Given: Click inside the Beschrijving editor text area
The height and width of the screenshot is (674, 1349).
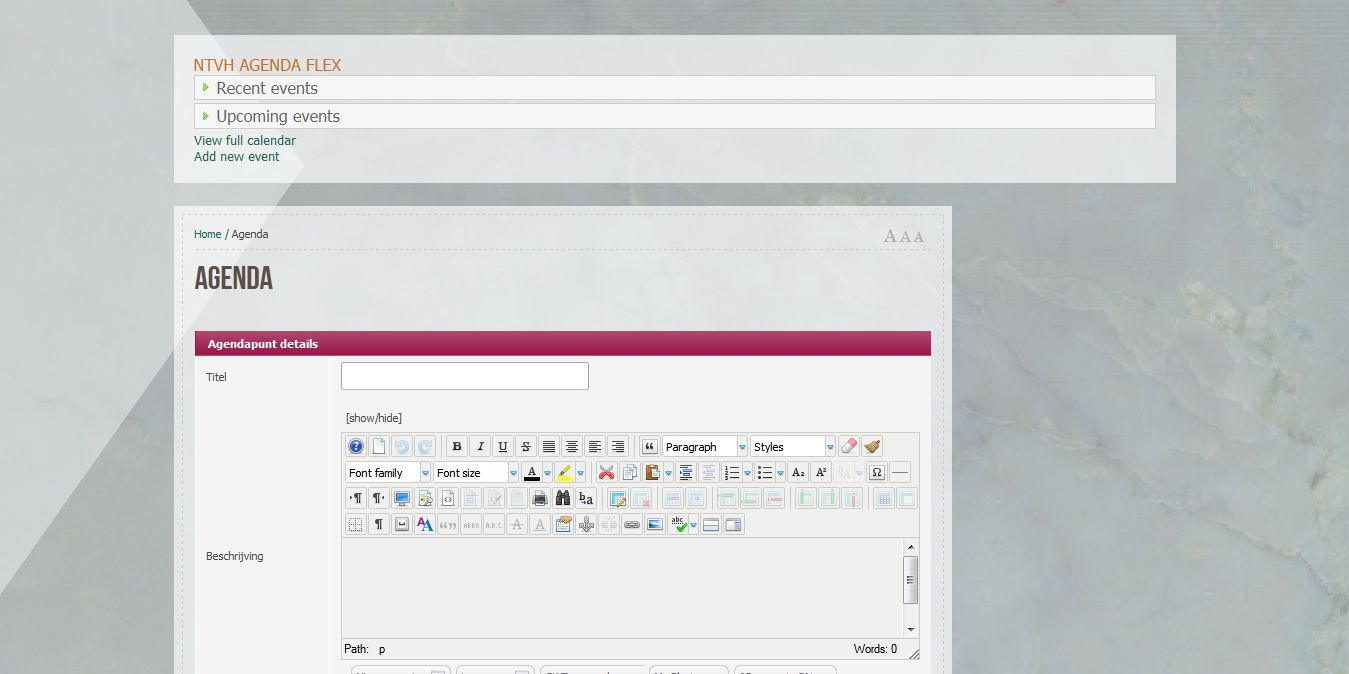Looking at the screenshot, I should tap(622, 588).
